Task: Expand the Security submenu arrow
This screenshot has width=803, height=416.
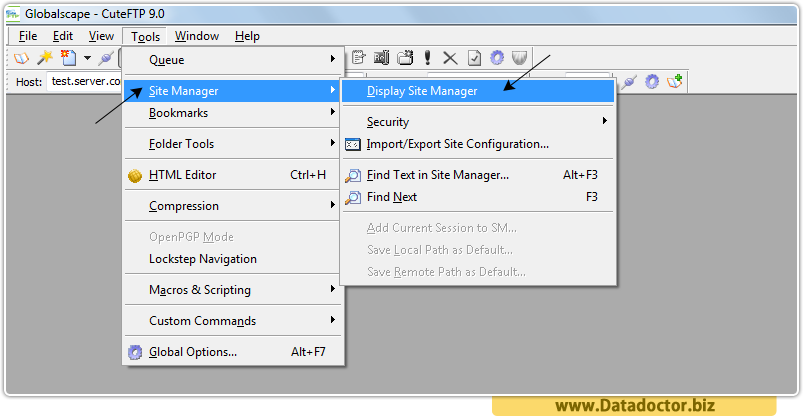Action: (605, 121)
